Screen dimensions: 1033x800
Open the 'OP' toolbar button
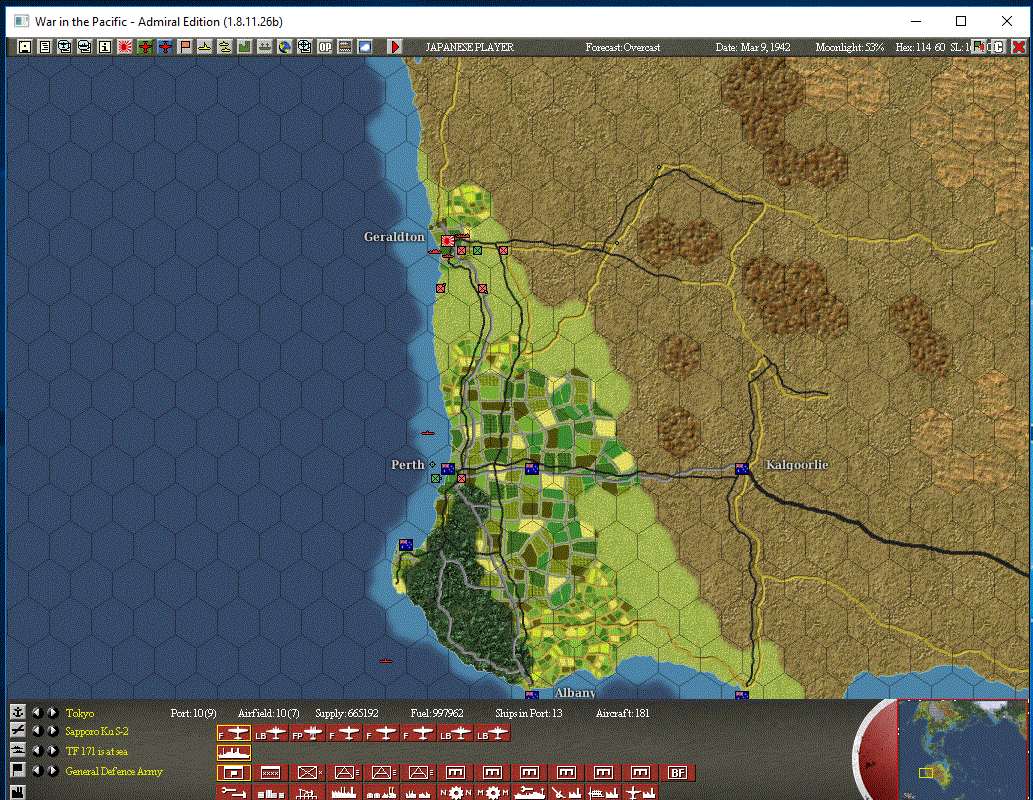point(325,47)
